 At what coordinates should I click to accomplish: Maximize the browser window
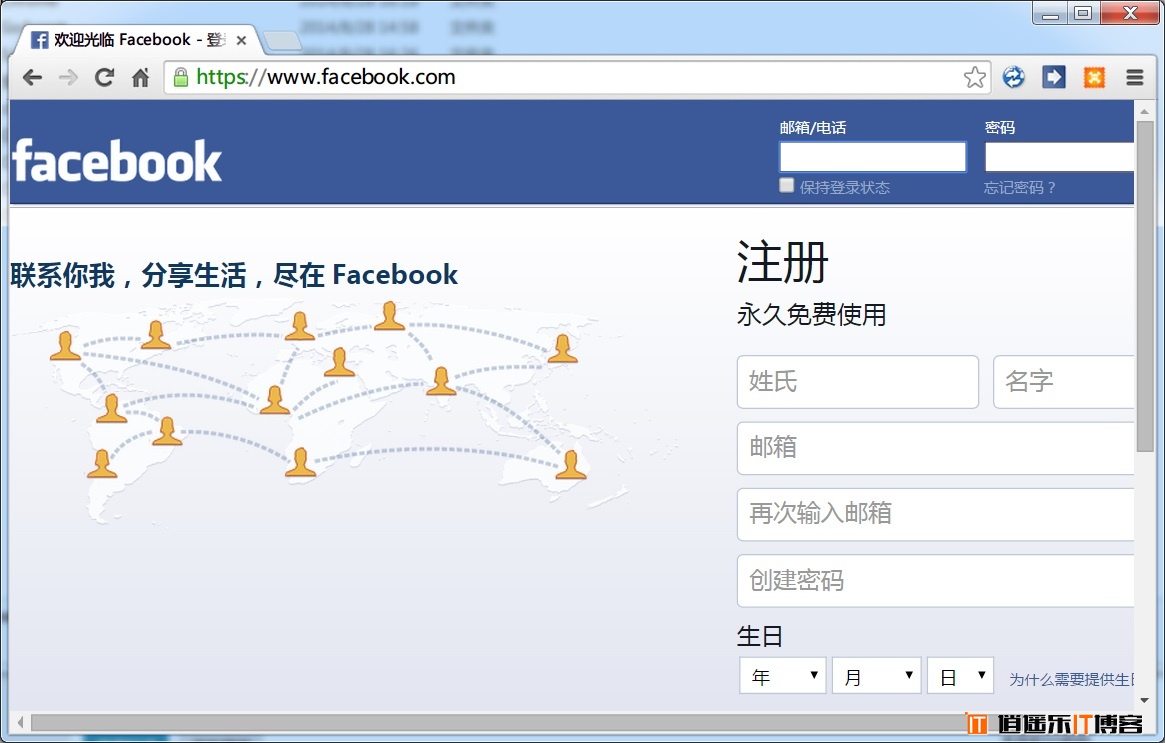tap(1083, 13)
